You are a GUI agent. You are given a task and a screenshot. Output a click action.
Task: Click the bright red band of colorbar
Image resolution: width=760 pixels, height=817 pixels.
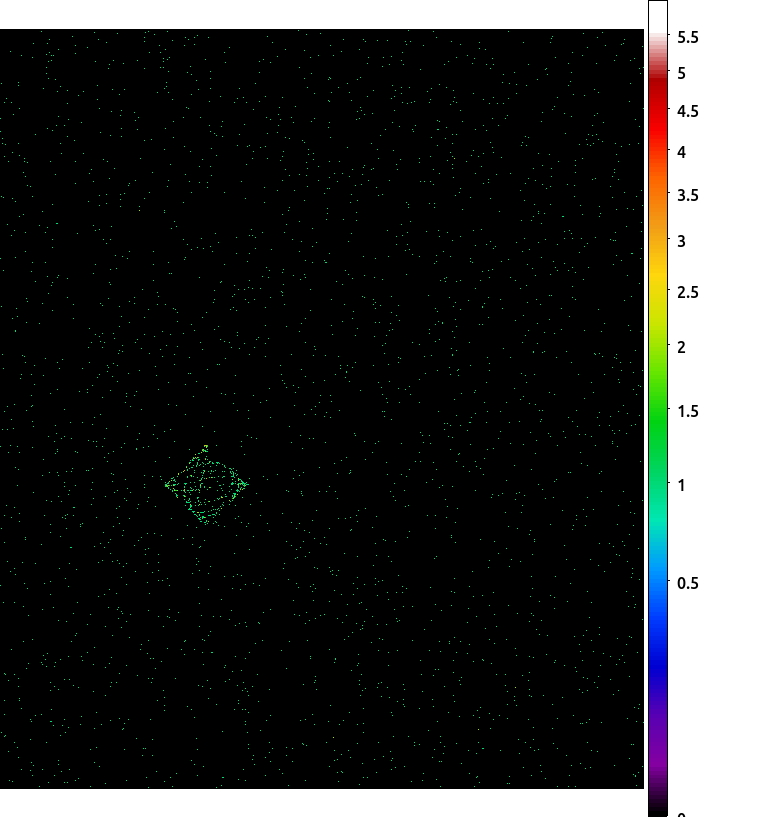point(658,122)
